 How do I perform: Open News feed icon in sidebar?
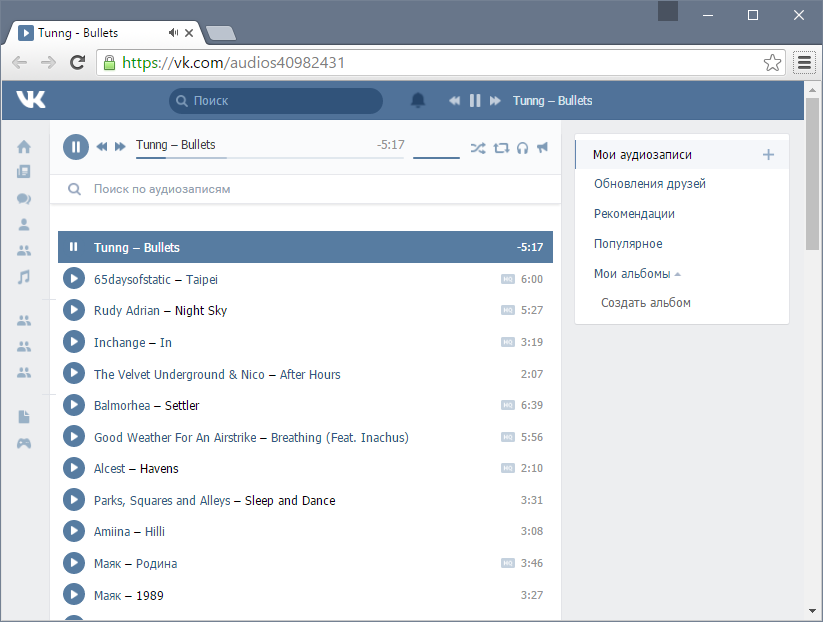click(x=24, y=172)
